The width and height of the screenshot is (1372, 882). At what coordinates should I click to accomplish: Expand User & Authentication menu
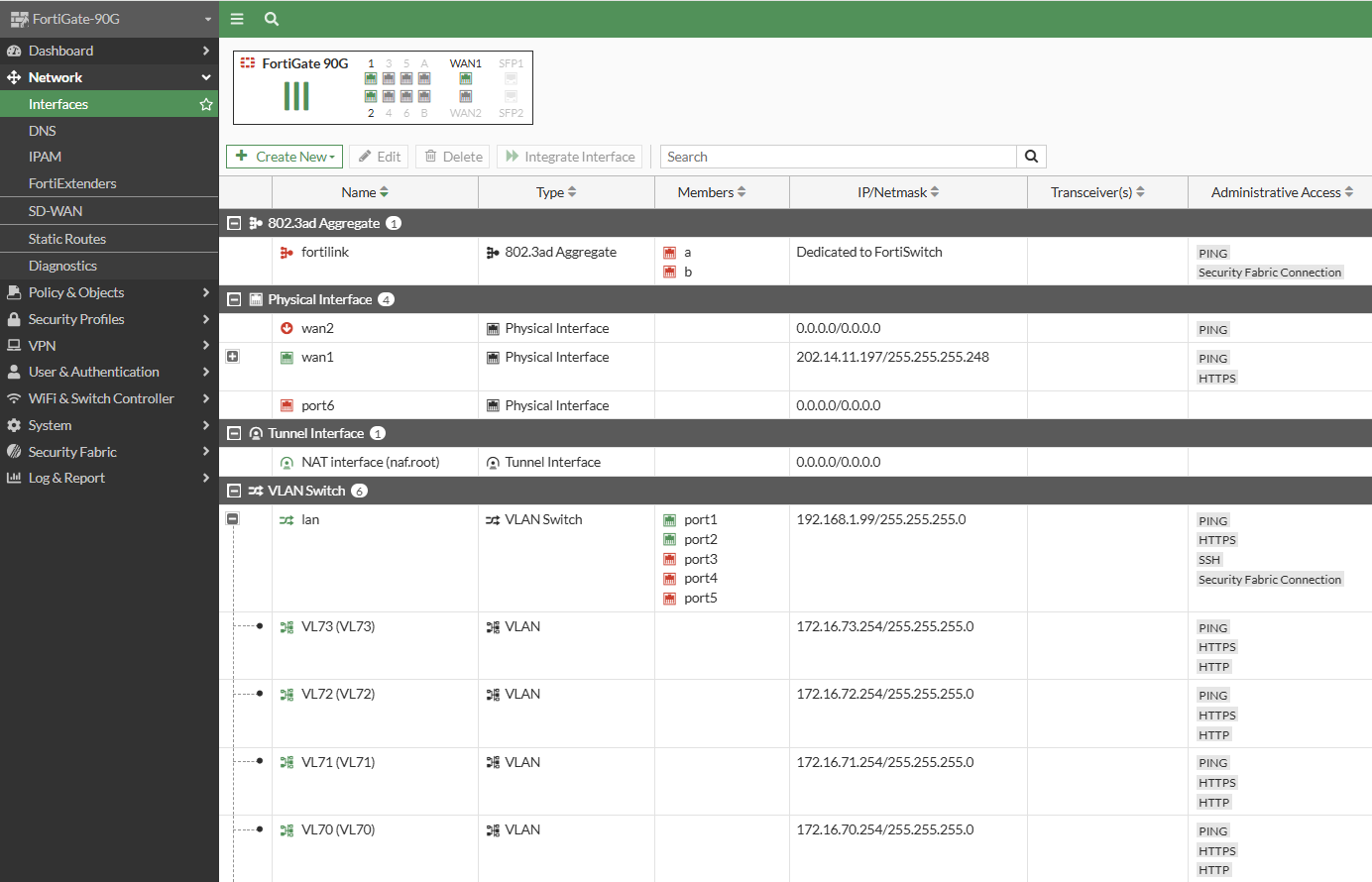pos(109,372)
